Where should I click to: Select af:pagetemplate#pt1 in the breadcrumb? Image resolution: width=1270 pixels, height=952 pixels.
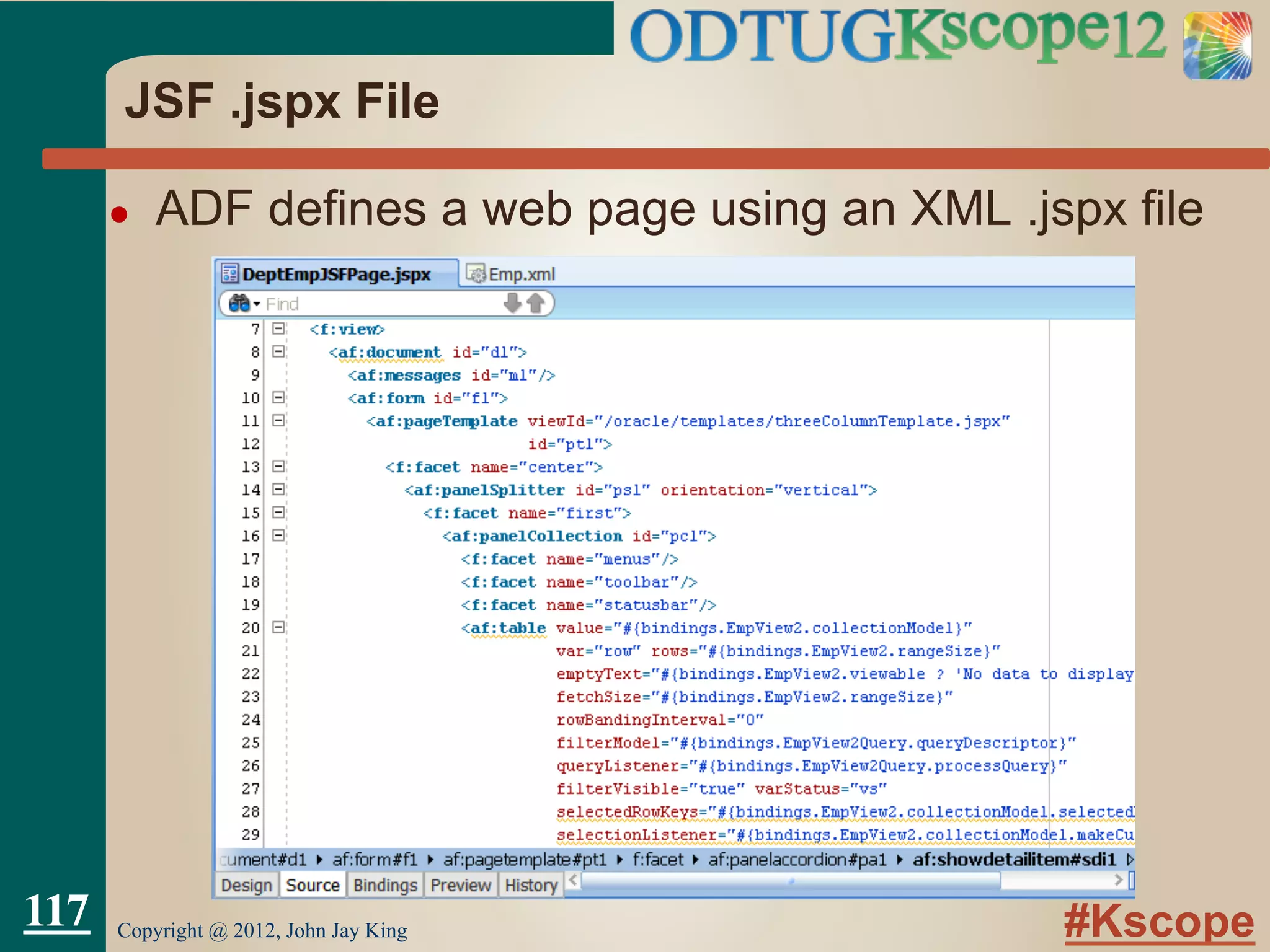coord(525,860)
